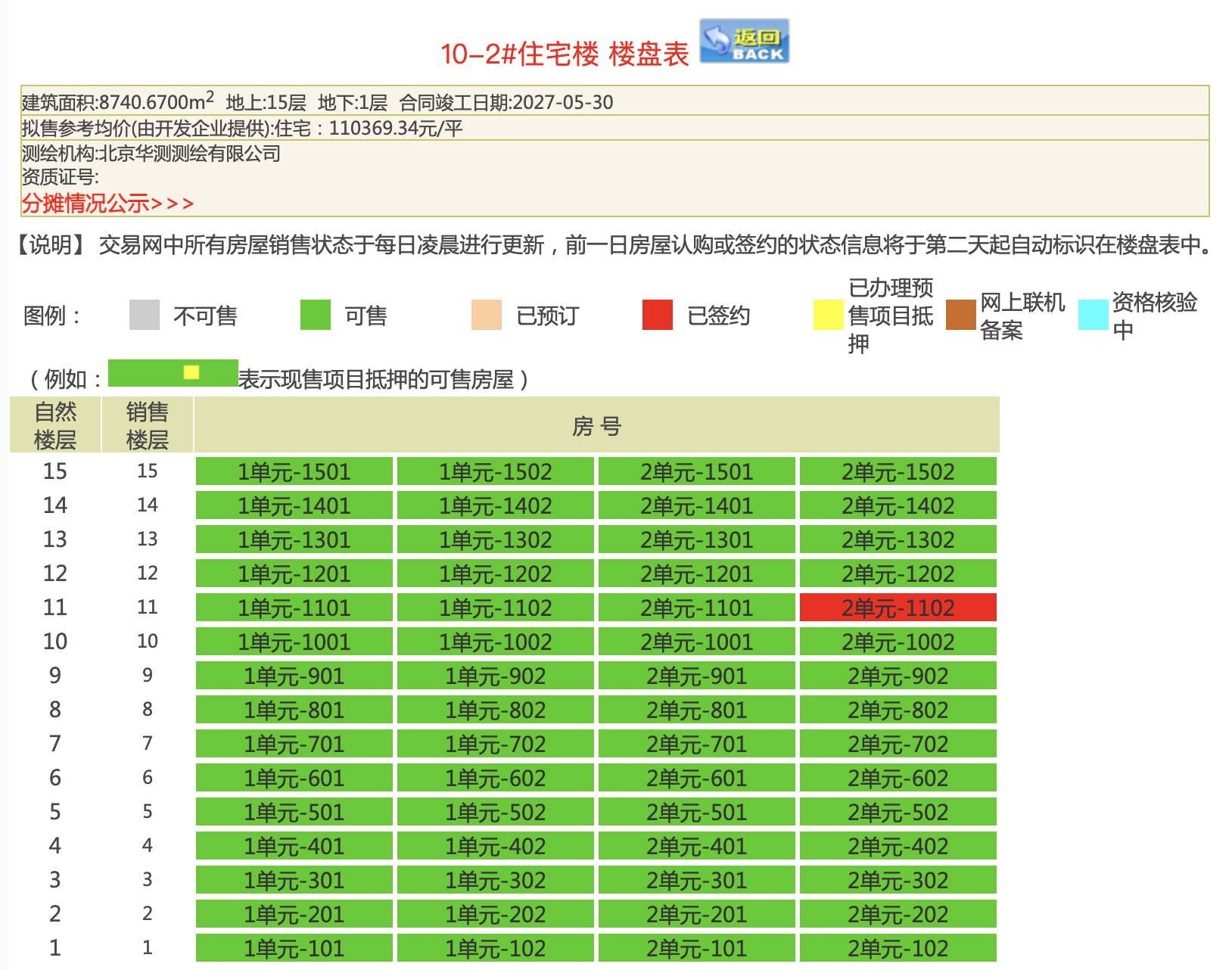Select room 2单元-302
1232x970 pixels.
click(898, 880)
